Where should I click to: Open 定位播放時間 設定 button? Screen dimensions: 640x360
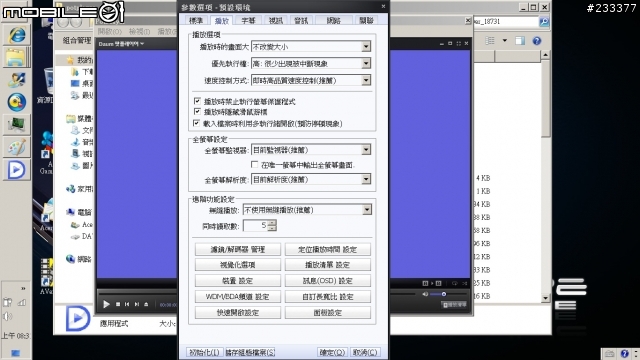327,249
